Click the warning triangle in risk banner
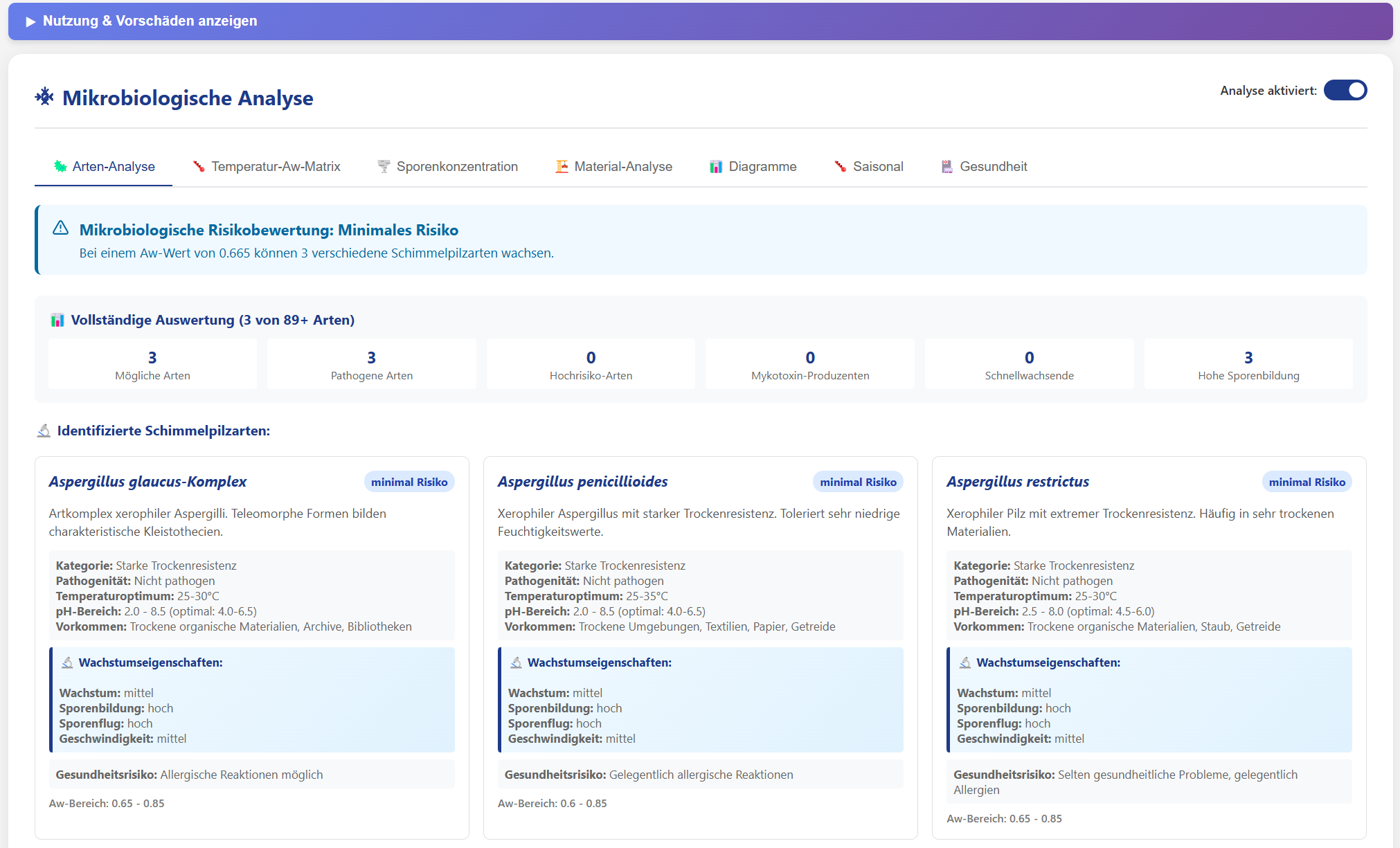Screen dimensions: 1400x848 coord(61,228)
